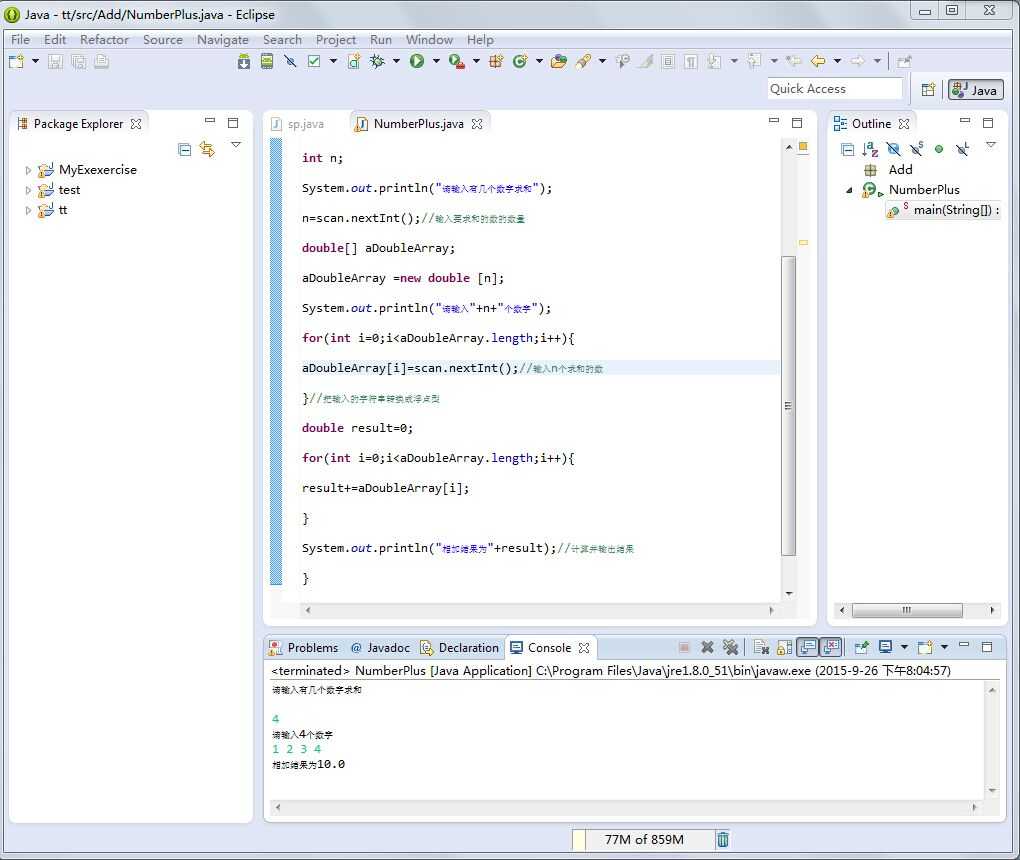Click into the Quick Access field
Screen dimensions: 1020x860
tap(835, 88)
